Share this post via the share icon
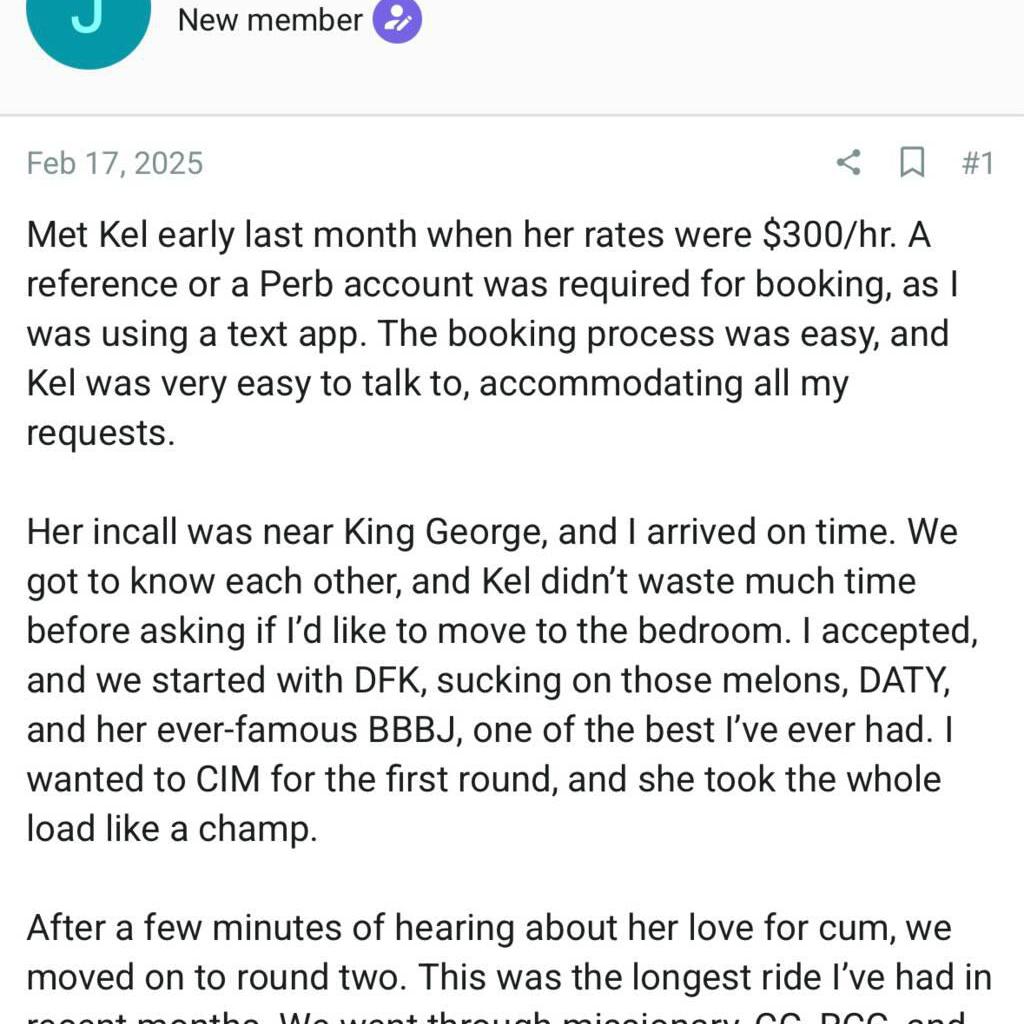Screen dimensions: 1024x1024 click(848, 163)
